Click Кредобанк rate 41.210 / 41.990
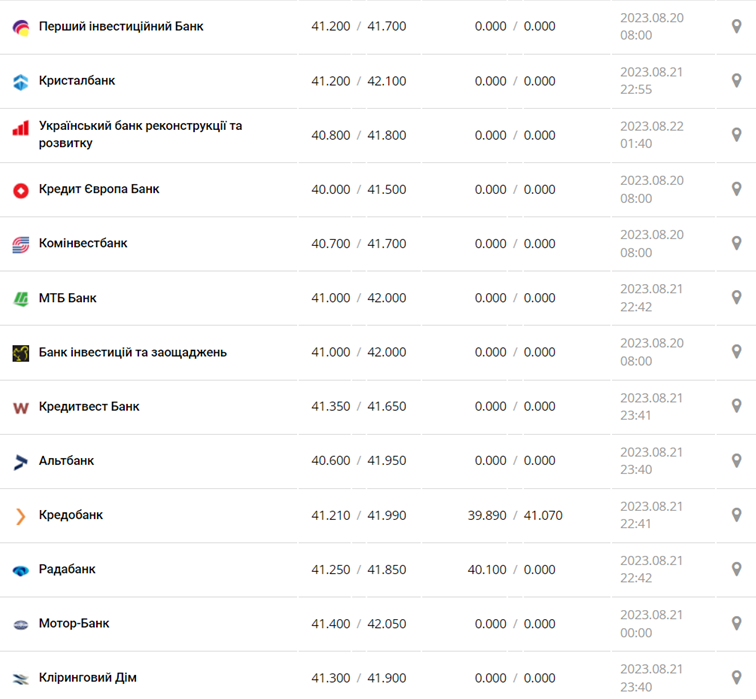This screenshot has height=699, width=756. [x=358, y=515]
